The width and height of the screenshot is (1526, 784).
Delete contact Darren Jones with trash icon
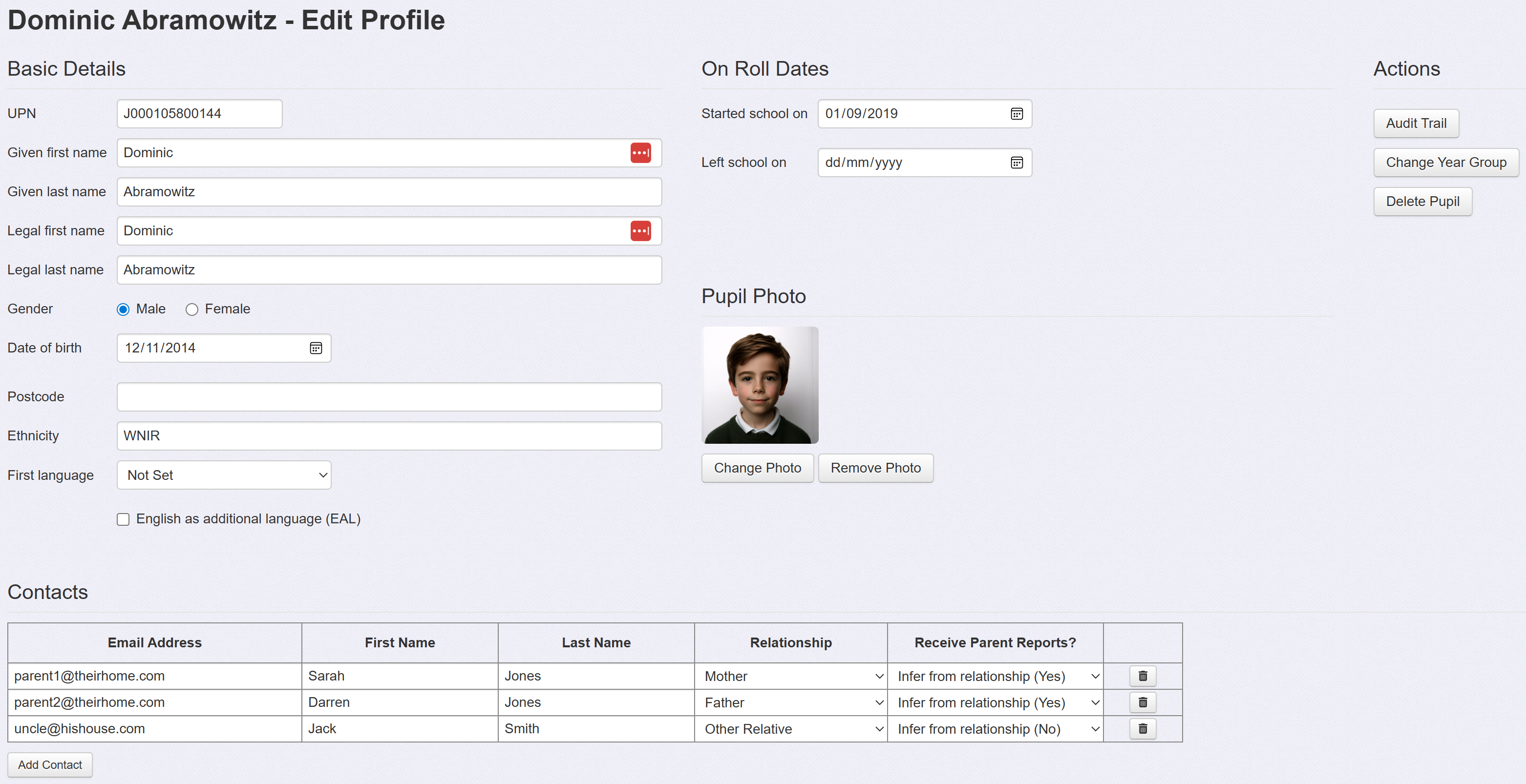[x=1143, y=702]
